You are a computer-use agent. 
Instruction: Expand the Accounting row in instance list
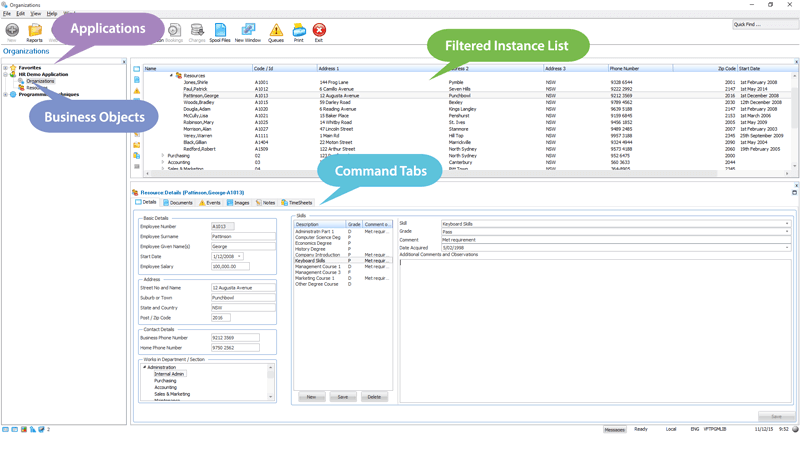tap(163, 162)
